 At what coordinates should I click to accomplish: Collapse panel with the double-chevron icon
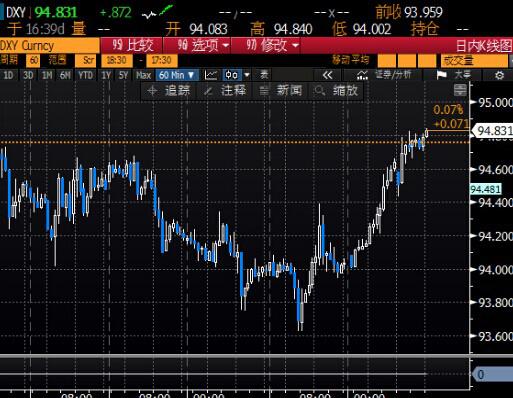coord(327,75)
